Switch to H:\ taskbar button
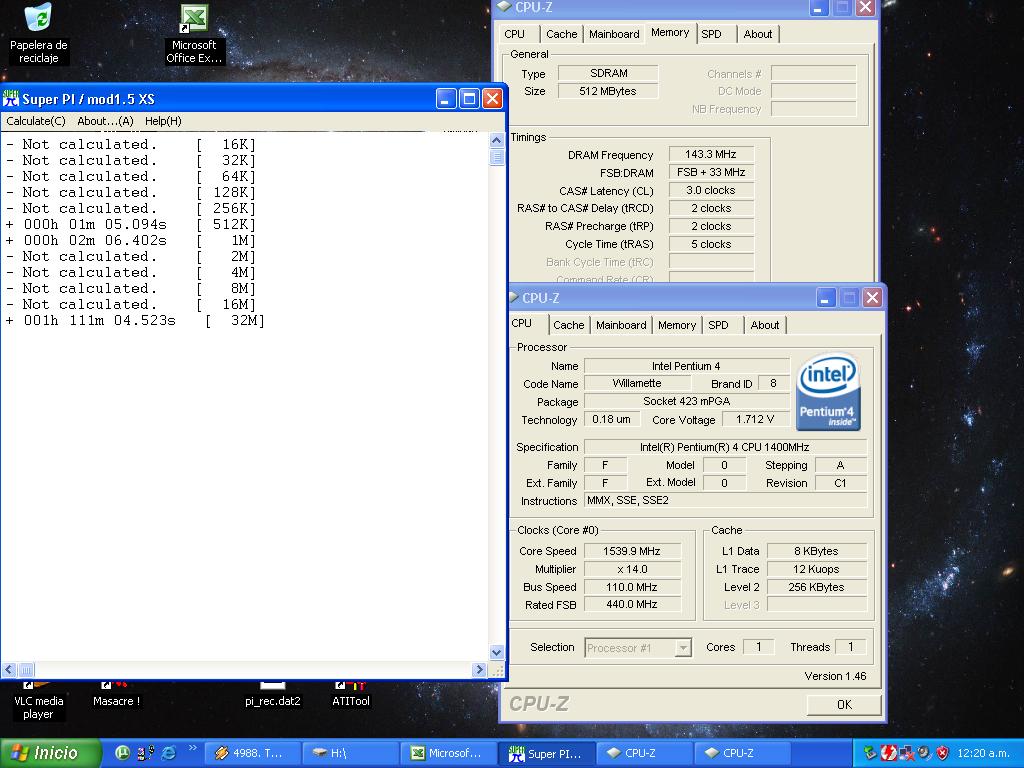Screen dimensions: 1024x768 point(351,753)
